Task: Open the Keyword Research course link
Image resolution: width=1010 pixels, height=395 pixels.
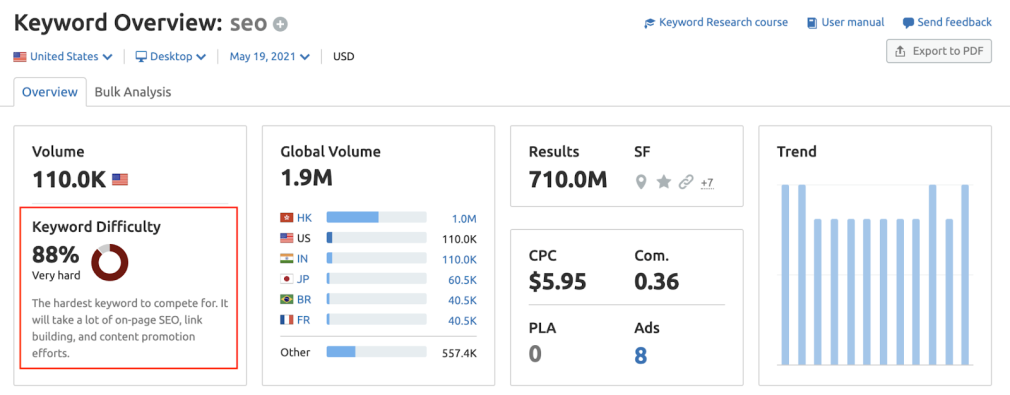Action: pyautogui.click(x=716, y=23)
